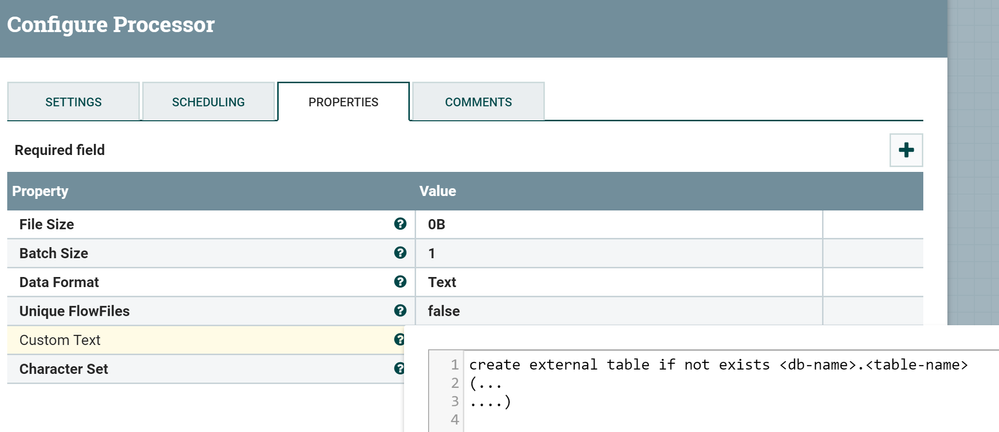Click help icon next to File Size
This screenshot has height=432, width=999.
tap(400, 224)
